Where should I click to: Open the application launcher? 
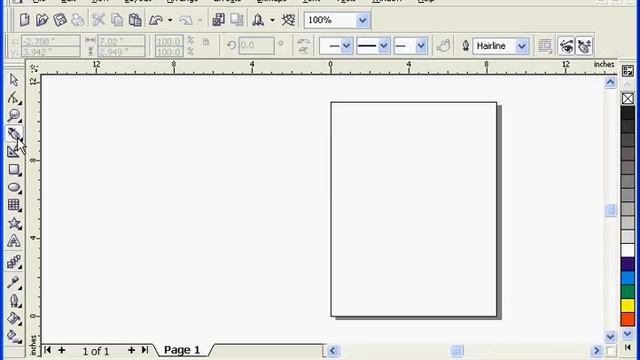[258, 20]
